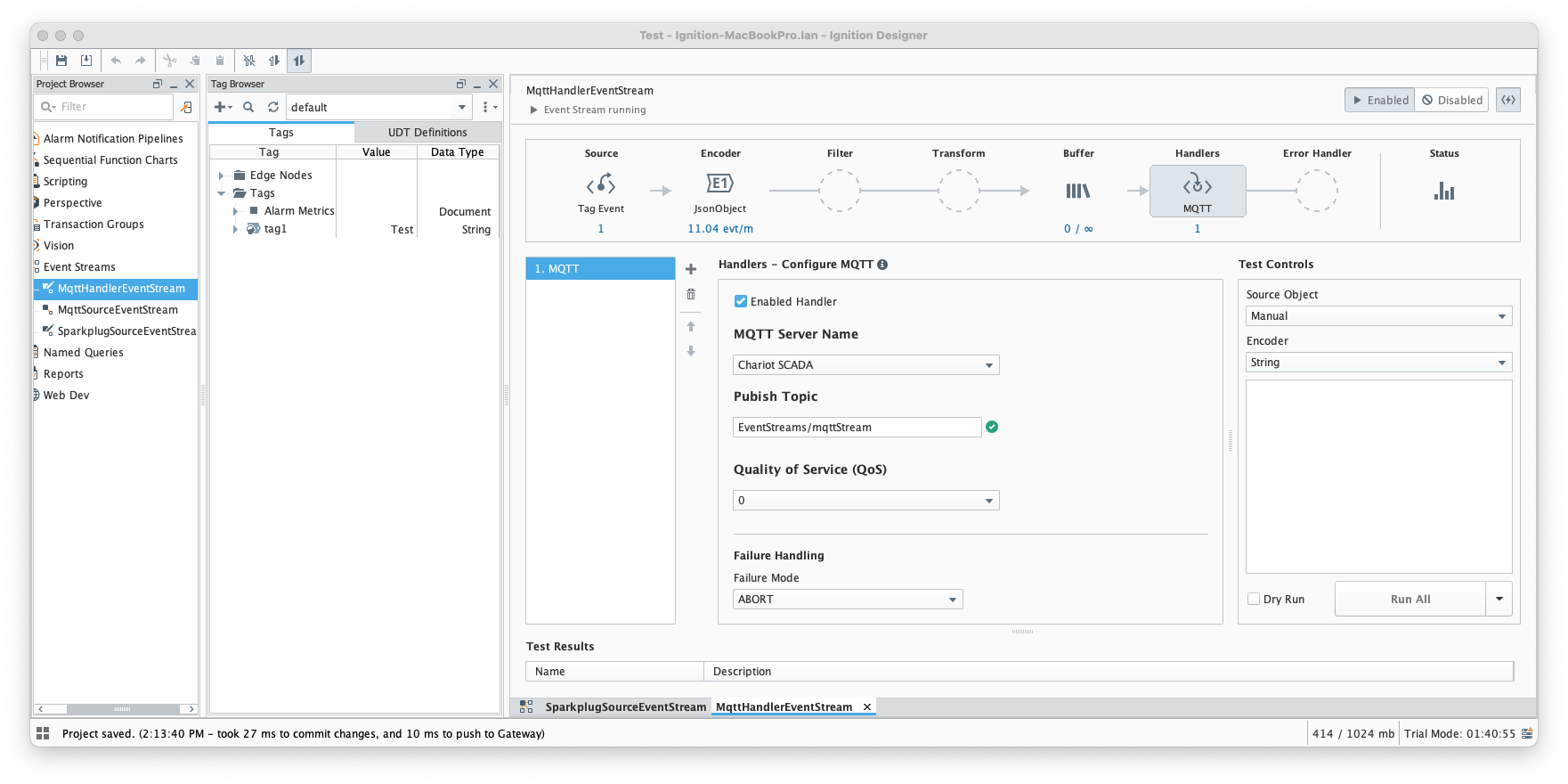
Task: Select the 1. MQTT handler entry
Action: [x=600, y=268]
